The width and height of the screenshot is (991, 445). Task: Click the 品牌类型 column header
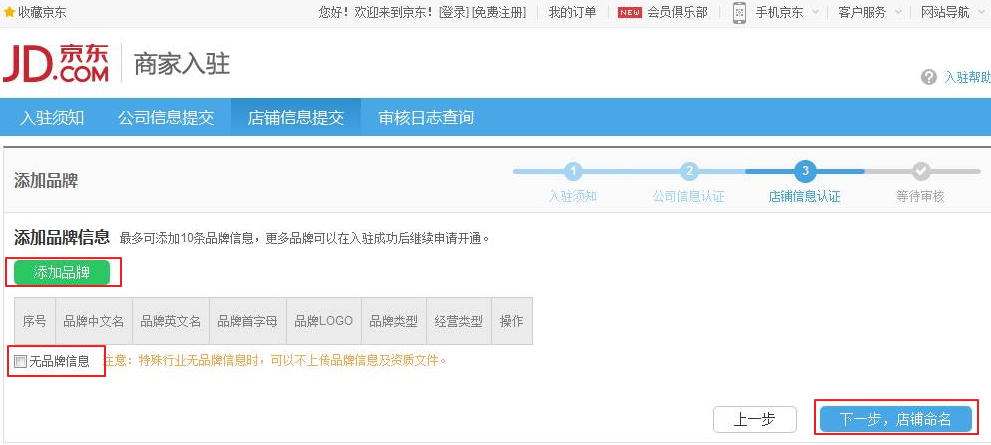click(394, 321)
